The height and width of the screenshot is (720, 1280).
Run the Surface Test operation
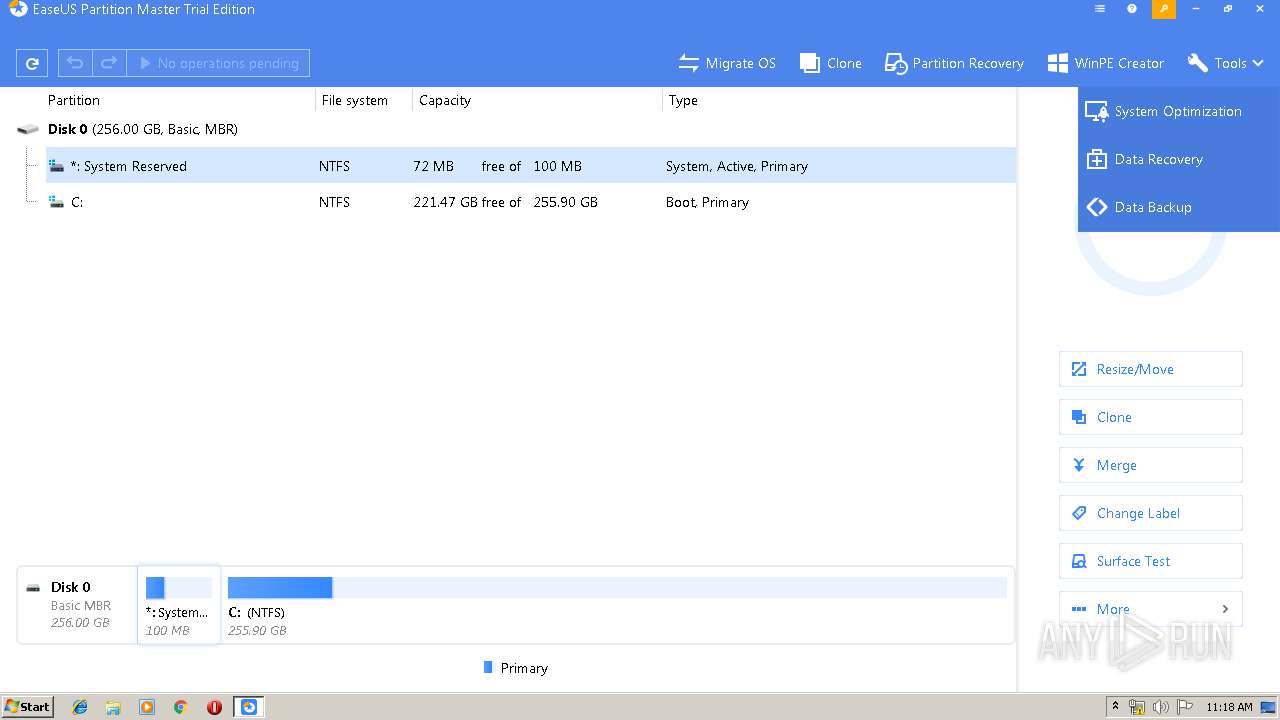pyautogui.click(x=1151, y=561)
